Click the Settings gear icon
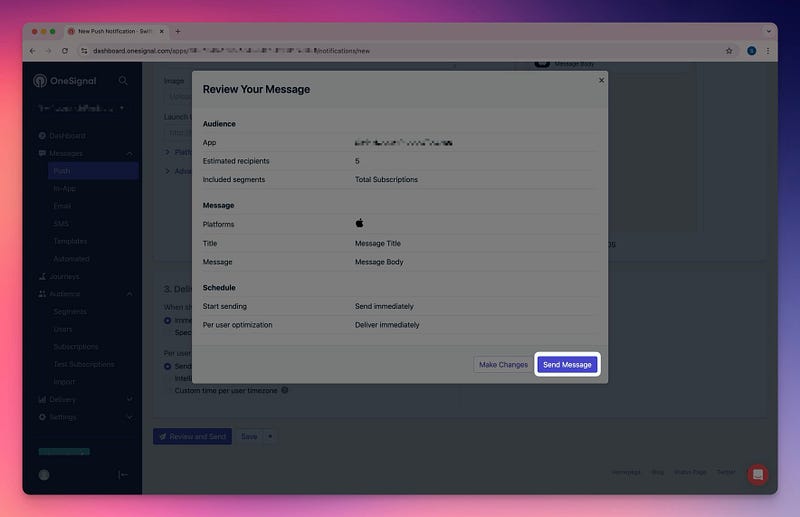This screenshot has height=517, width=800. [x=42, y=417]
